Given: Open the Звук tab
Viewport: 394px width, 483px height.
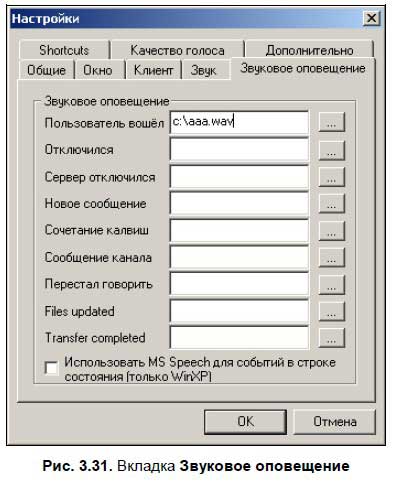Looking at the screenshot, I should coord(203,70).
